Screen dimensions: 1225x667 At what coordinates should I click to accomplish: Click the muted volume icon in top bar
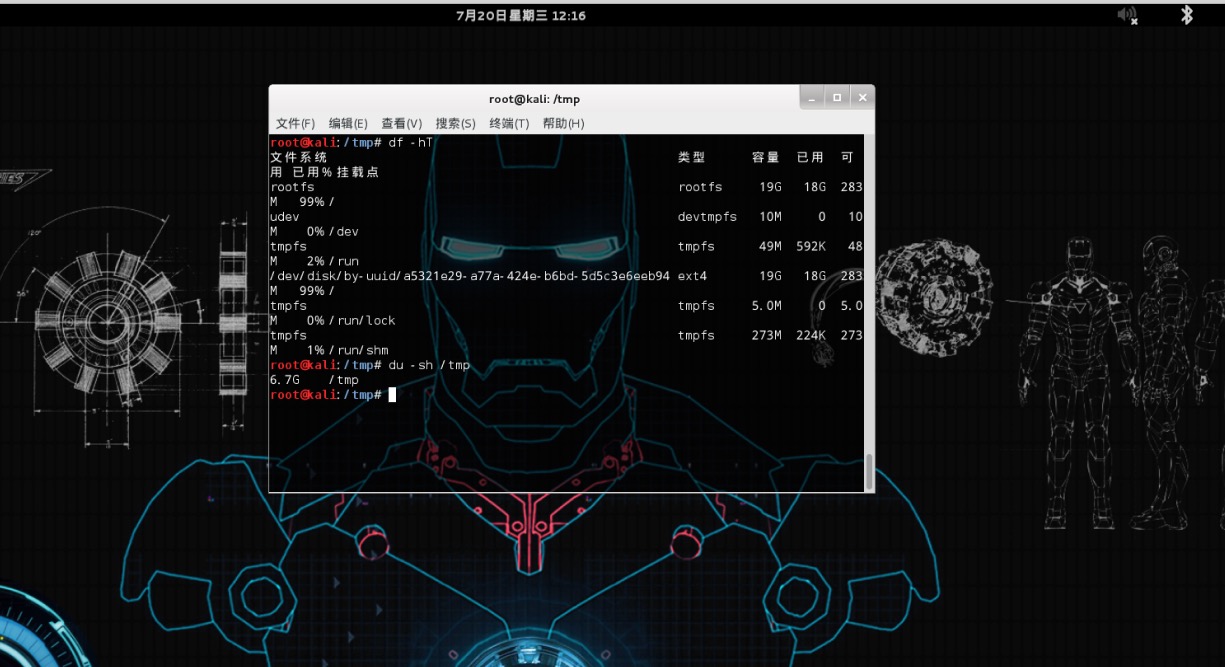coord(1128,15)
